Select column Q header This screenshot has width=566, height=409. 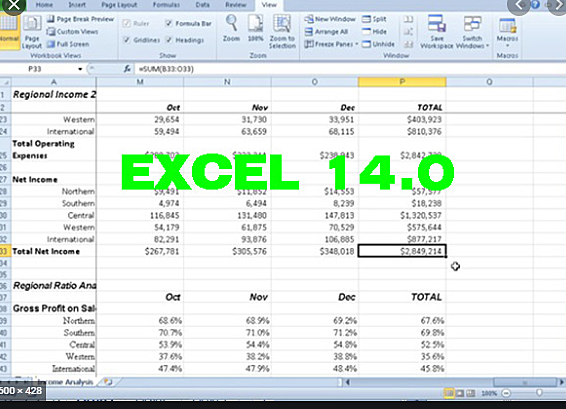pos(489,82)
